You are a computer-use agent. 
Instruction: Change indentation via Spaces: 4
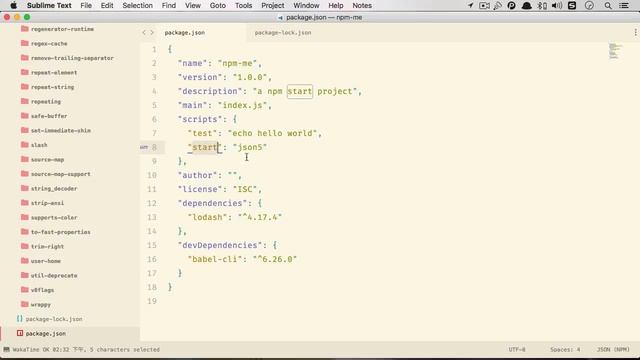(x=565, y=349)
